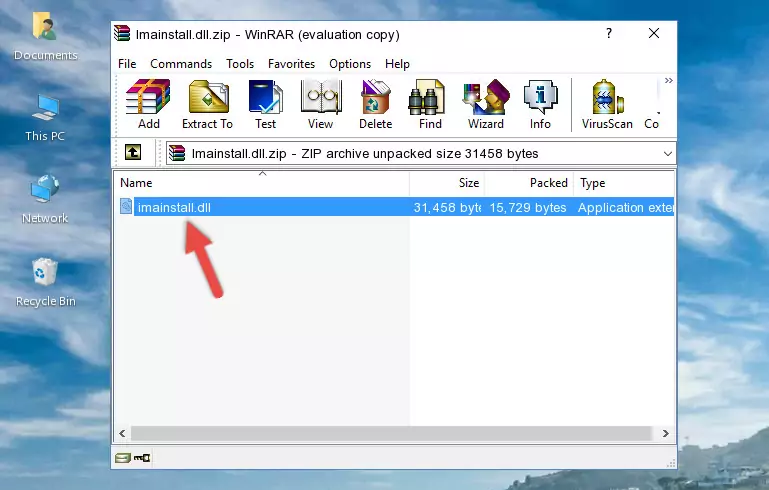Click the key icon in status bar
Screen dimensions: 769x490
142,458
